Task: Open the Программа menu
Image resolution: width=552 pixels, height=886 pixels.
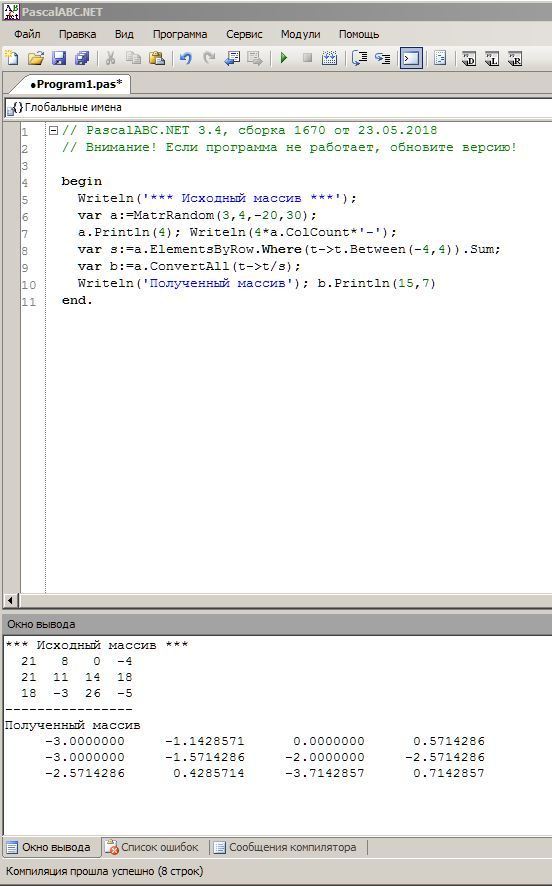Action: click(180, 34)
